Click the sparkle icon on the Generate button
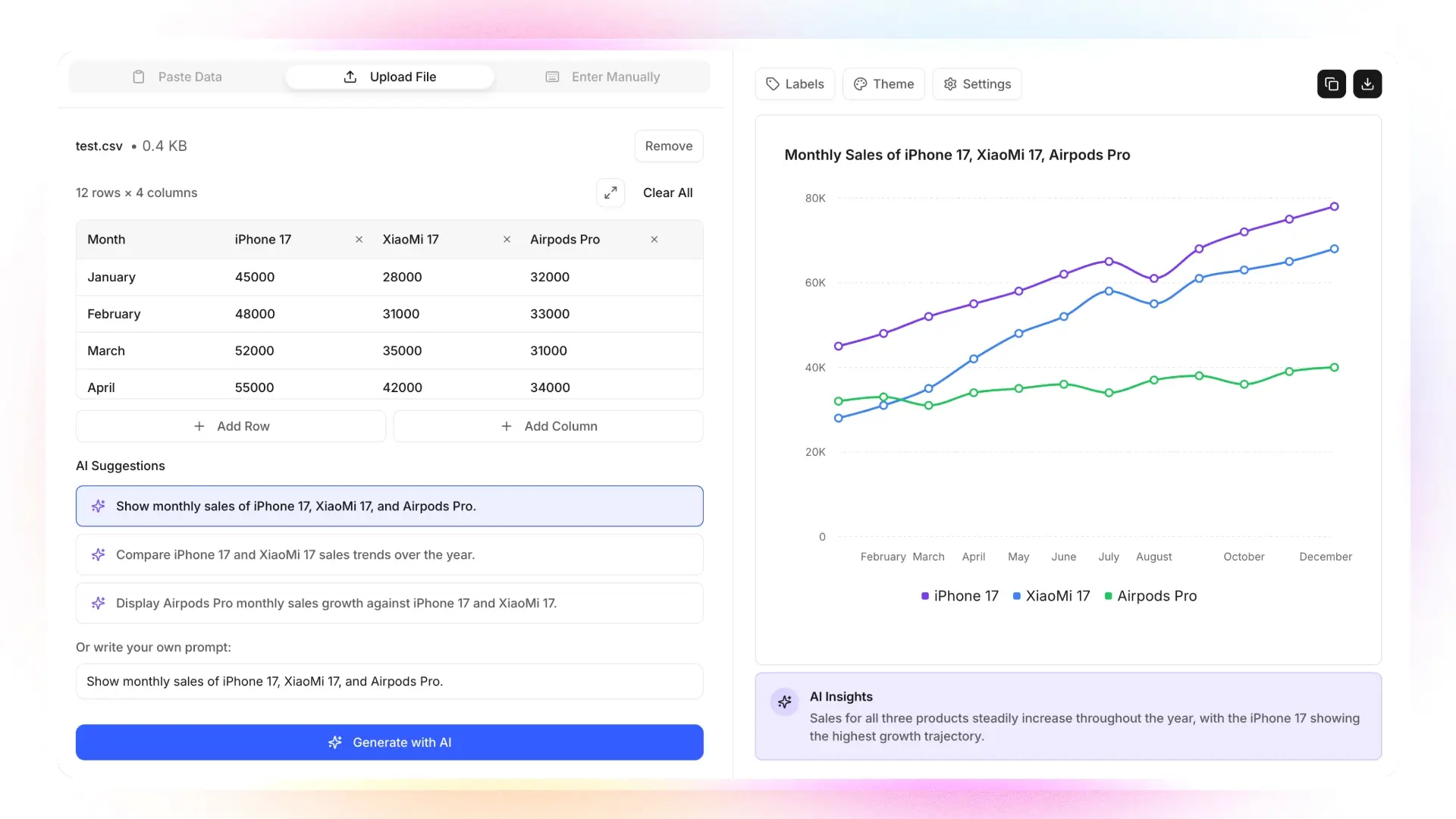The width and height of the screenshot is (1456, 819). pos(335,742)
